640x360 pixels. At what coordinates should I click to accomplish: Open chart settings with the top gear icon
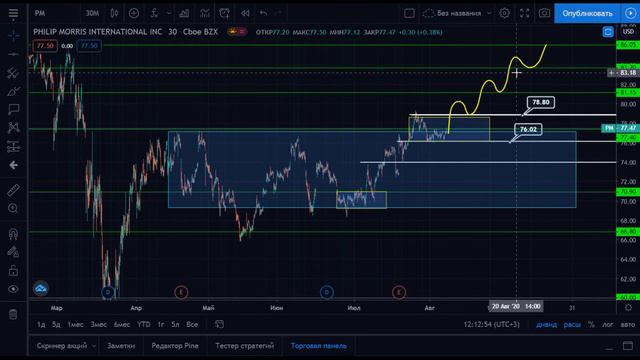point(504,13)
